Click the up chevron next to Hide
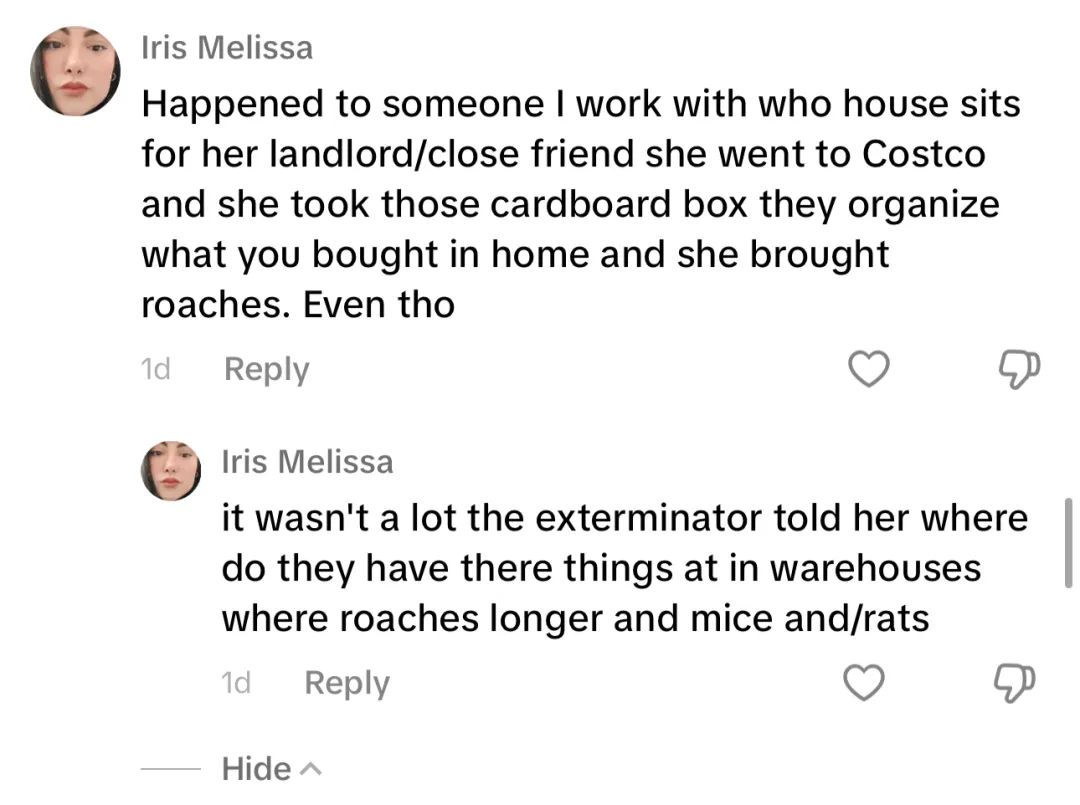Viewport: 1080px width, 805px height. 311,769
